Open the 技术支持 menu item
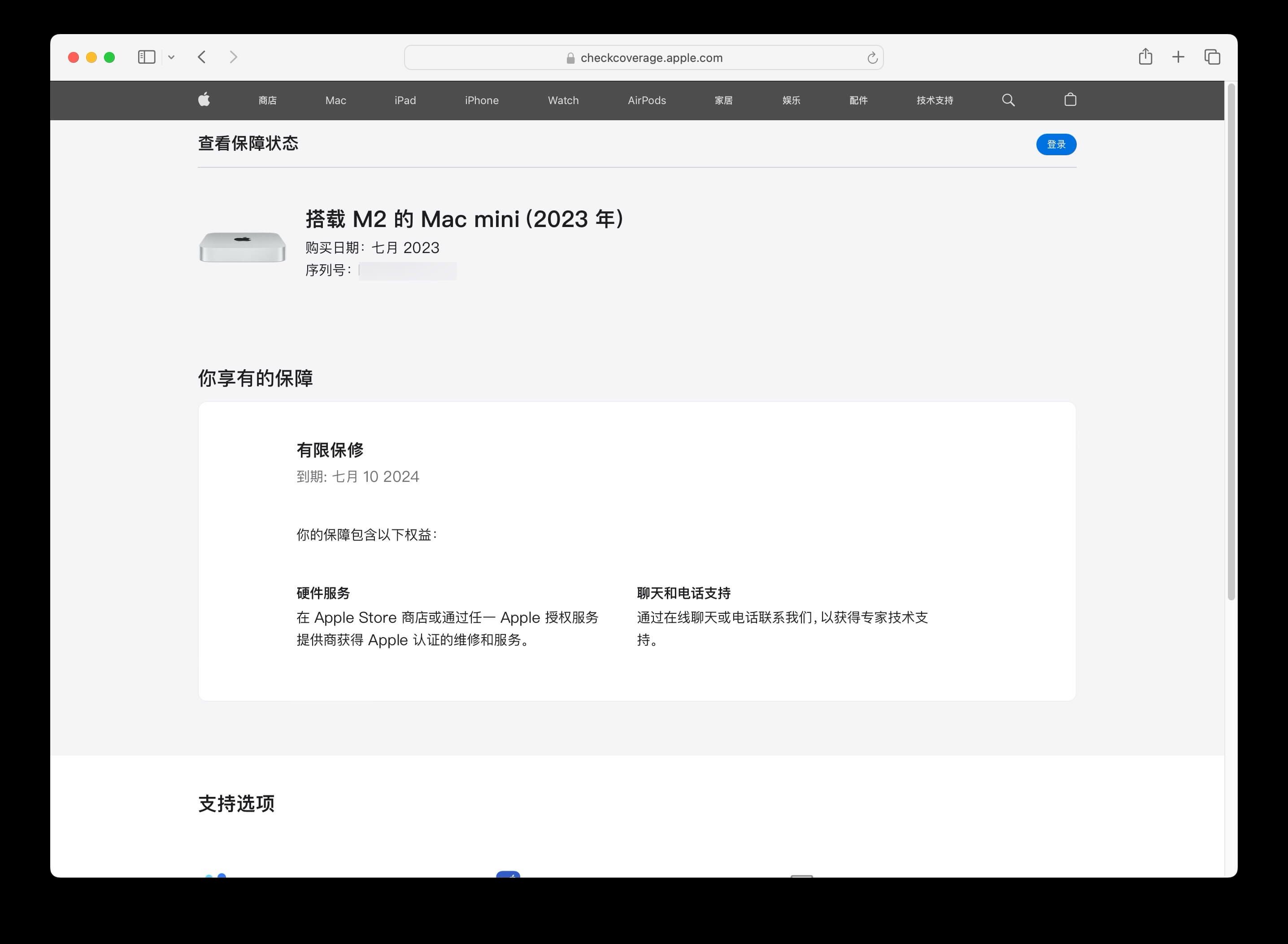Screen dimensions: 1288x944 [x=935, y=101]
